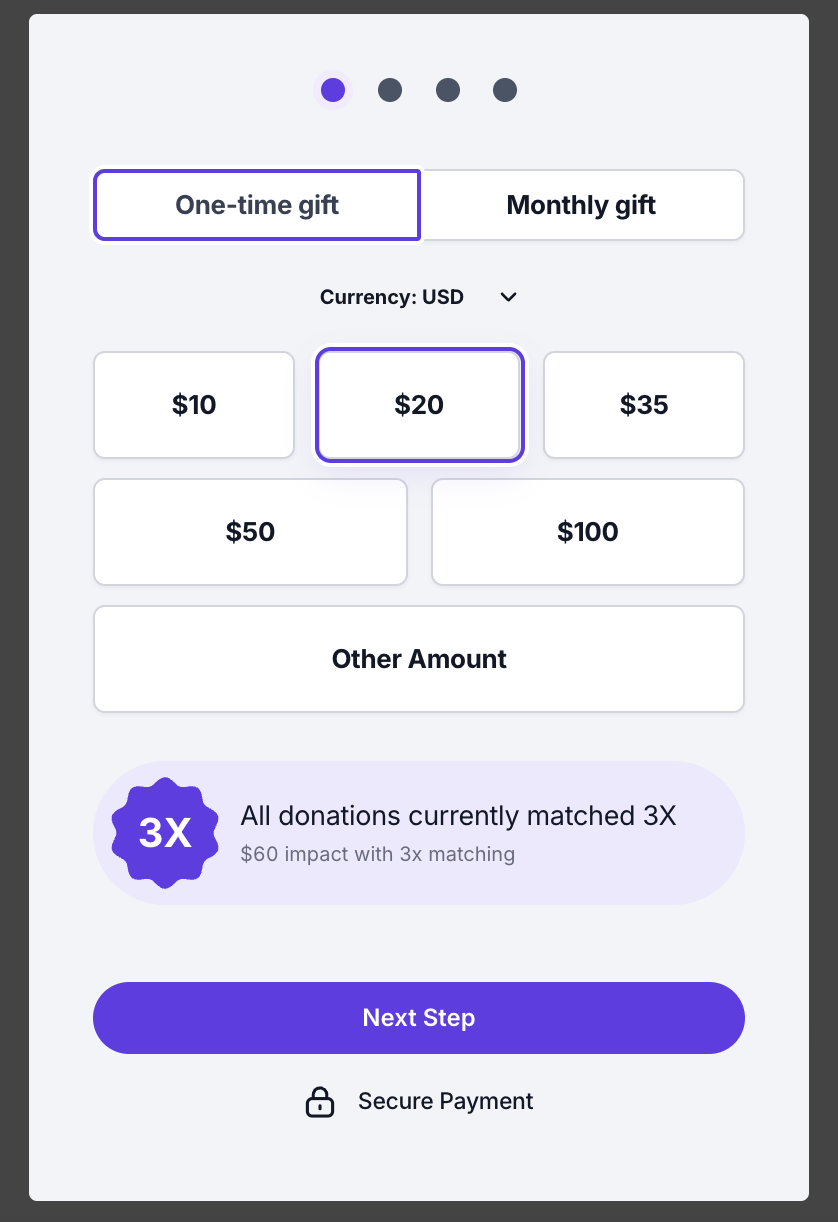838x1222 pixels.
Task: Choose the One-time gift option
Action: click(257, 205)
